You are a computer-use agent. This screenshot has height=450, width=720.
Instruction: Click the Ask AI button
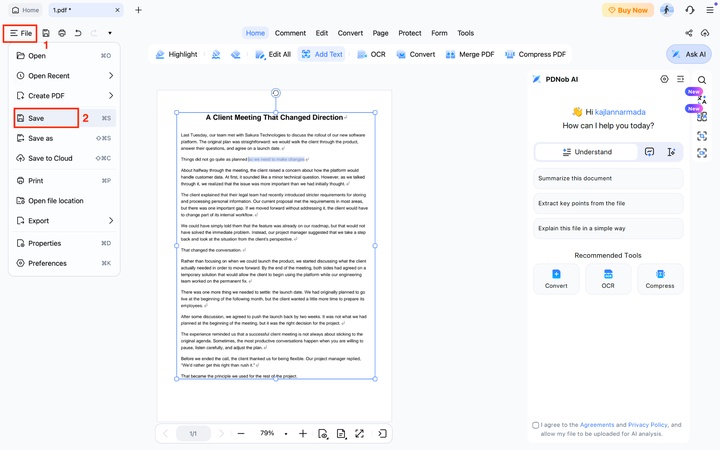point(689,54)
